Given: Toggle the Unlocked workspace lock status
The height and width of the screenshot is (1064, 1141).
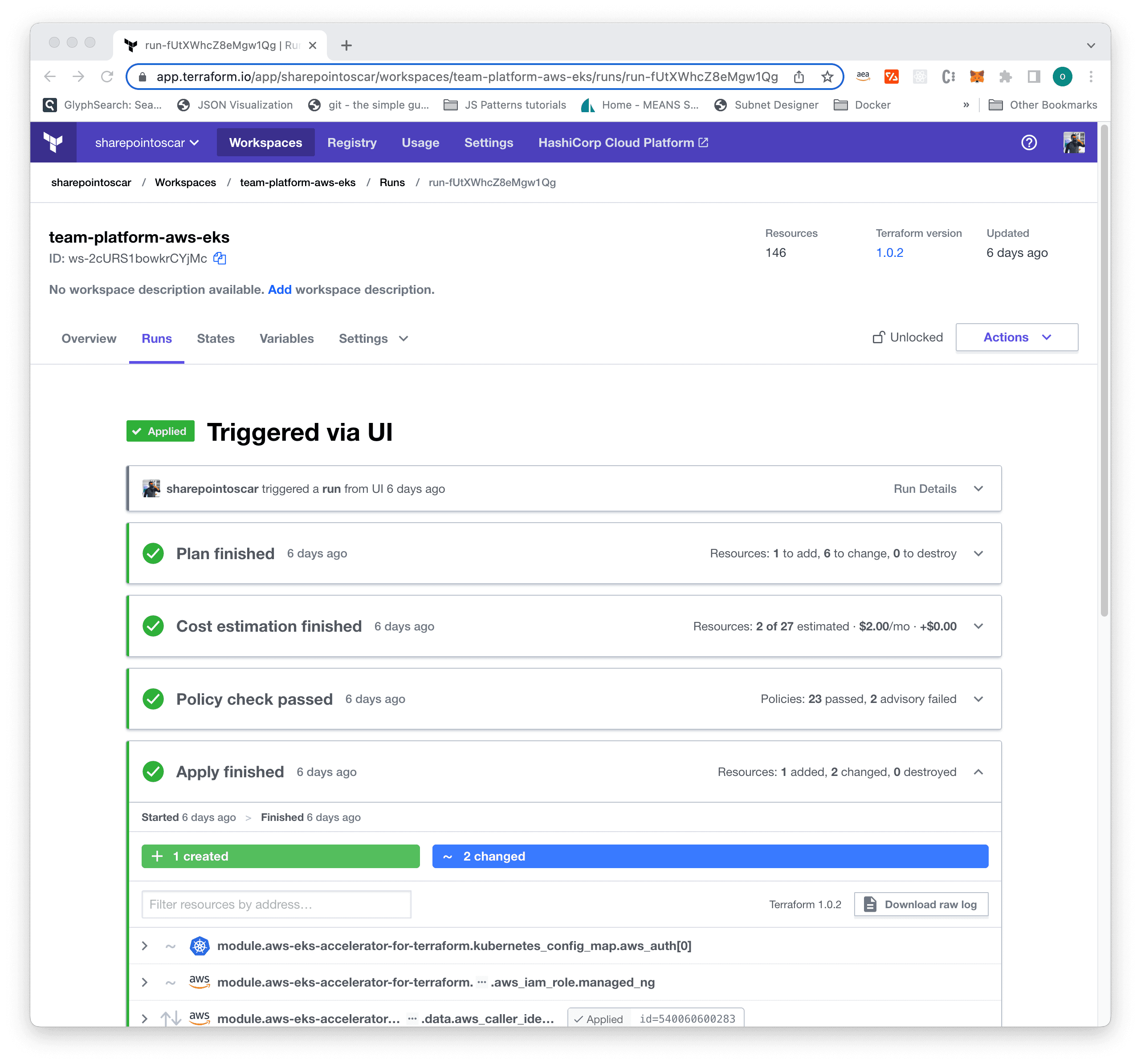Looking at the screenshot, I should pos(907,337).
